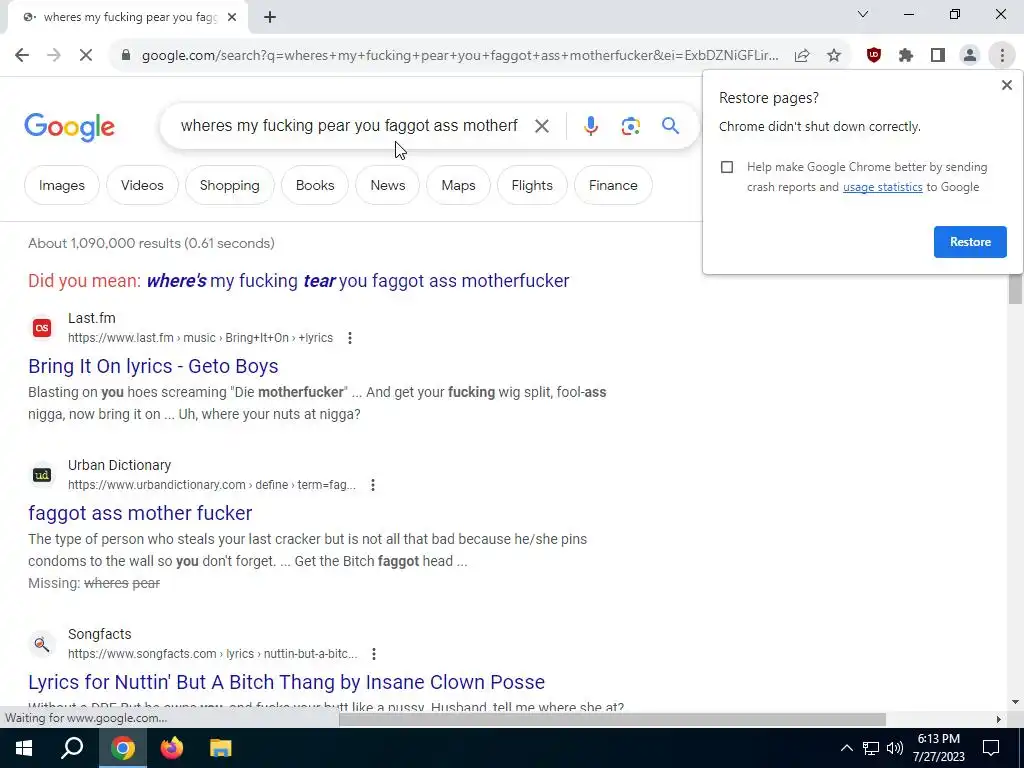
Task: Open the tab search chevron
Action: coord(863,14)
